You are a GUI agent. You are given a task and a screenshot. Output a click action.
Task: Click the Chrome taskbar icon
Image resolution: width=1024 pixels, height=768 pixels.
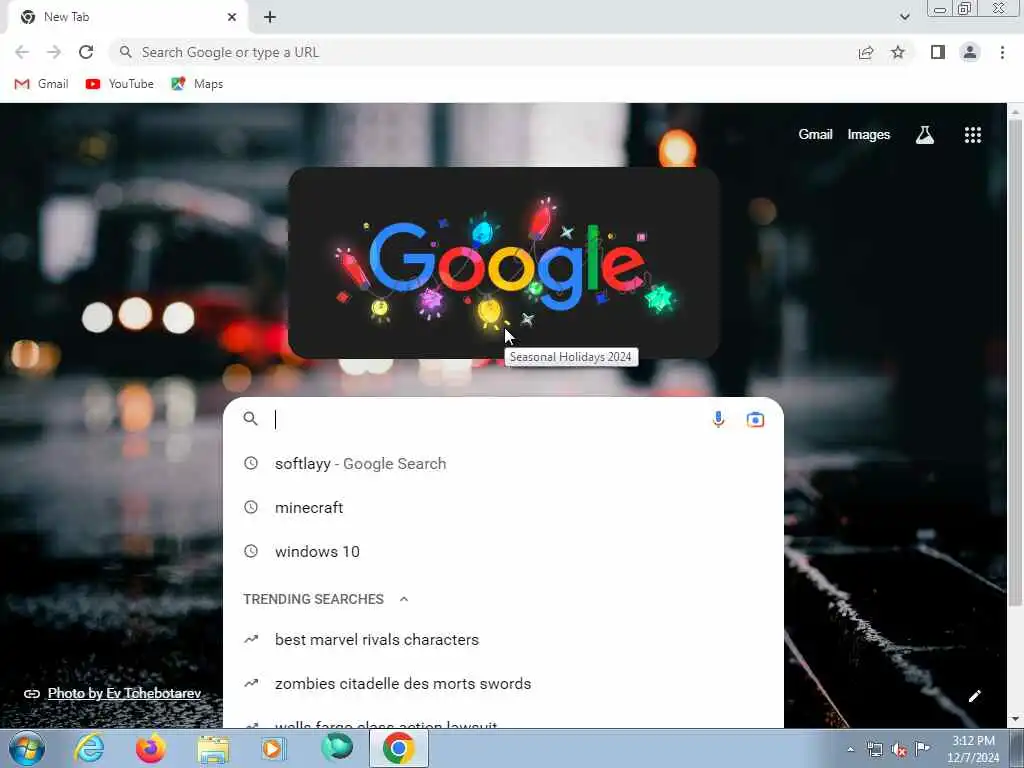(398, 748)
